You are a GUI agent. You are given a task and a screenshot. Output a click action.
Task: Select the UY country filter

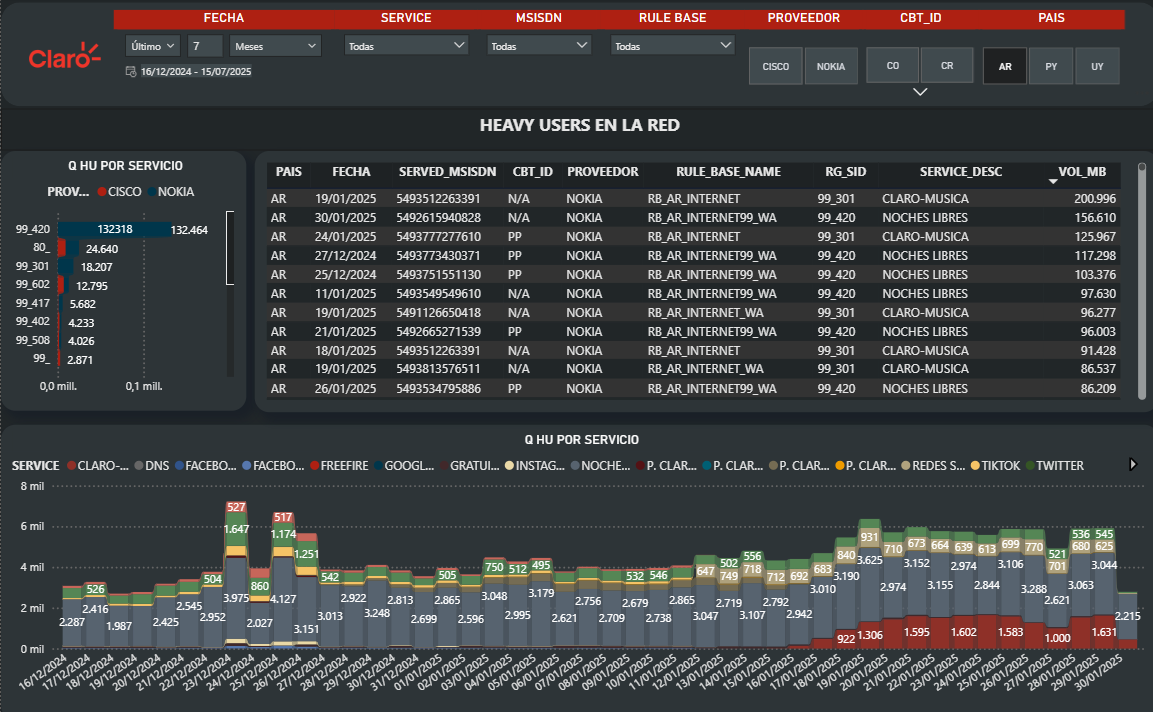(x=1097, y=66)
